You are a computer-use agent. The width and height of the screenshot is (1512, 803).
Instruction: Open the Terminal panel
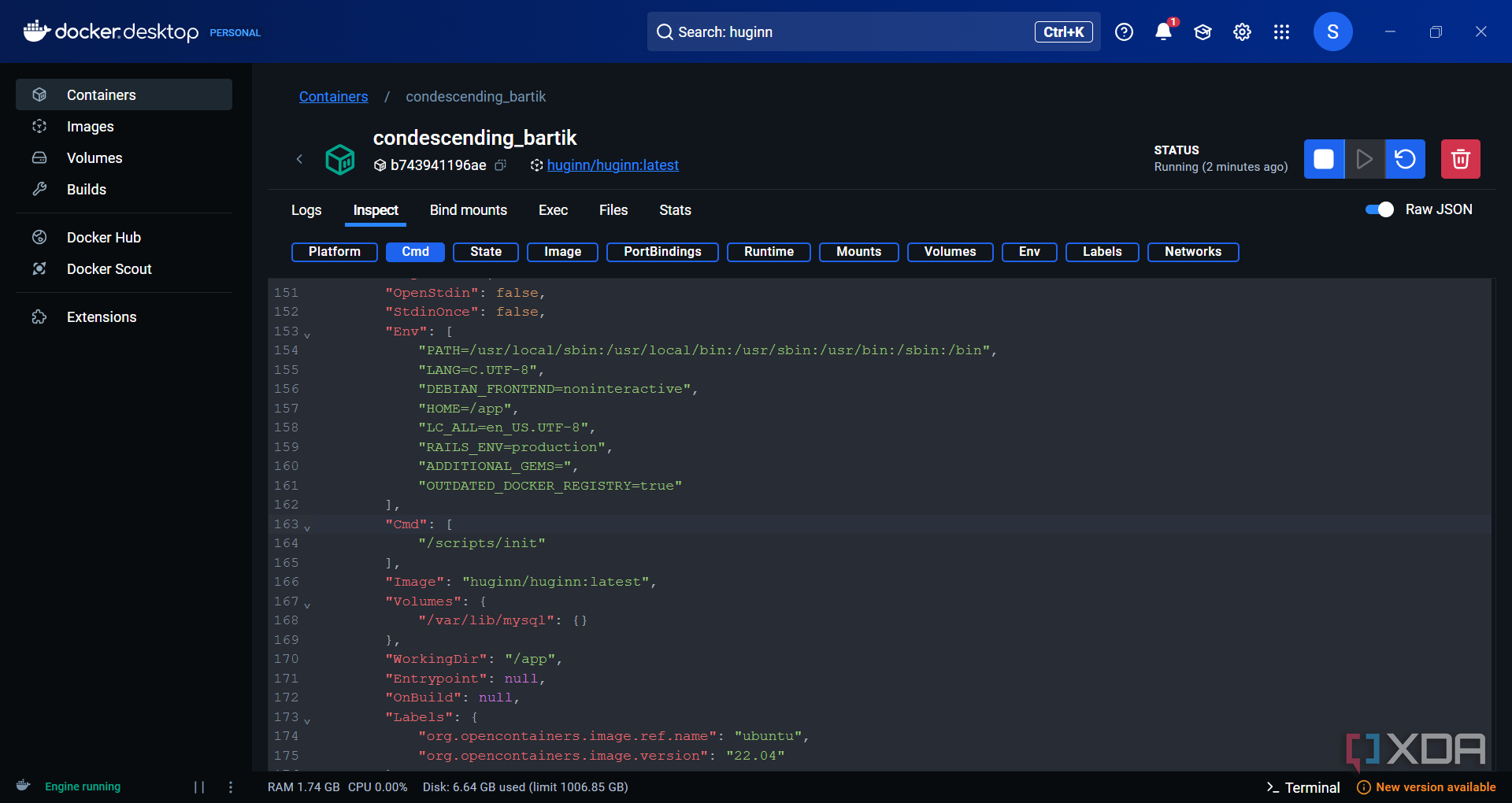(x=1303, y=787)
